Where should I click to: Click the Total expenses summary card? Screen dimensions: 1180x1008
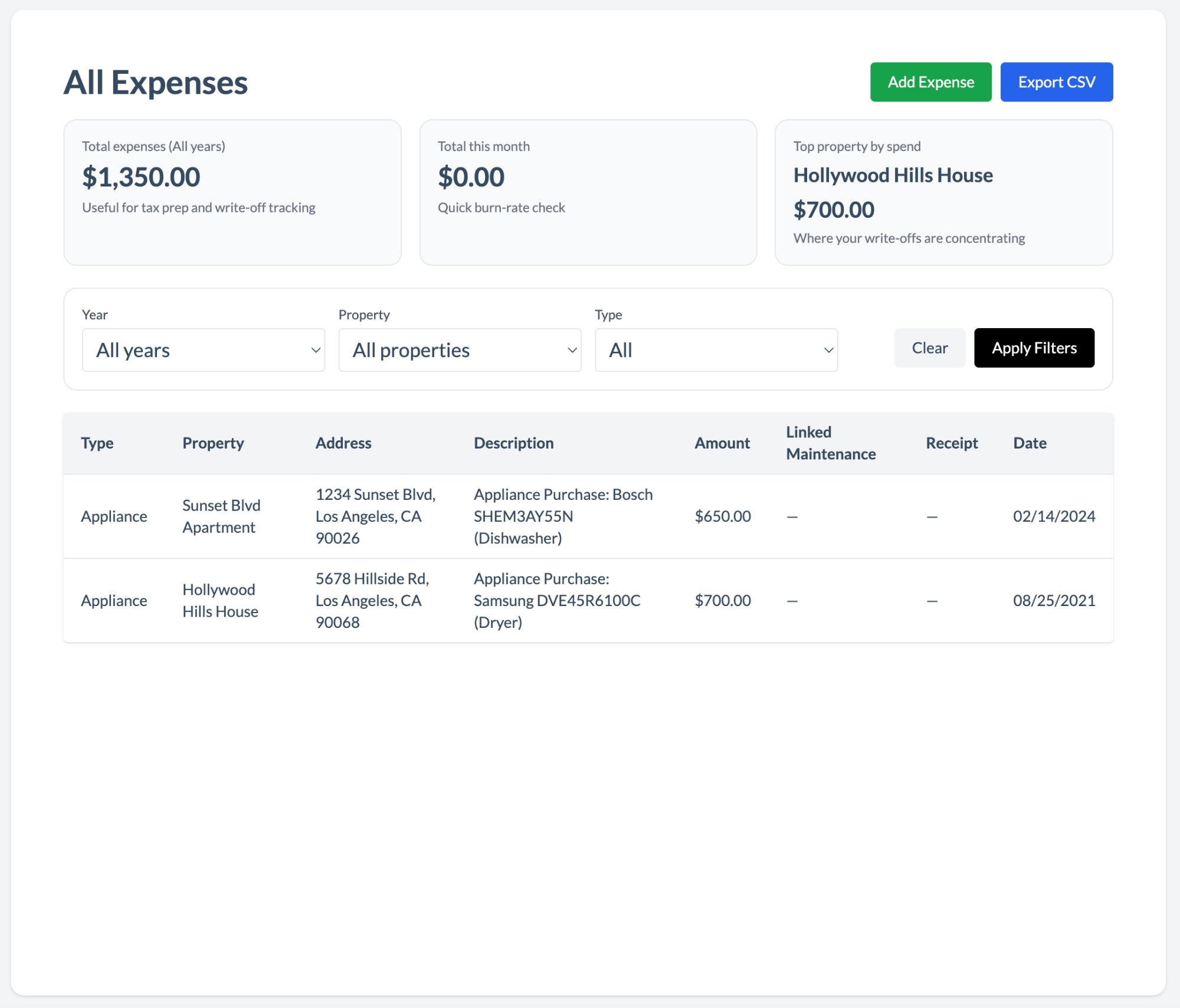tap(233, 192)
